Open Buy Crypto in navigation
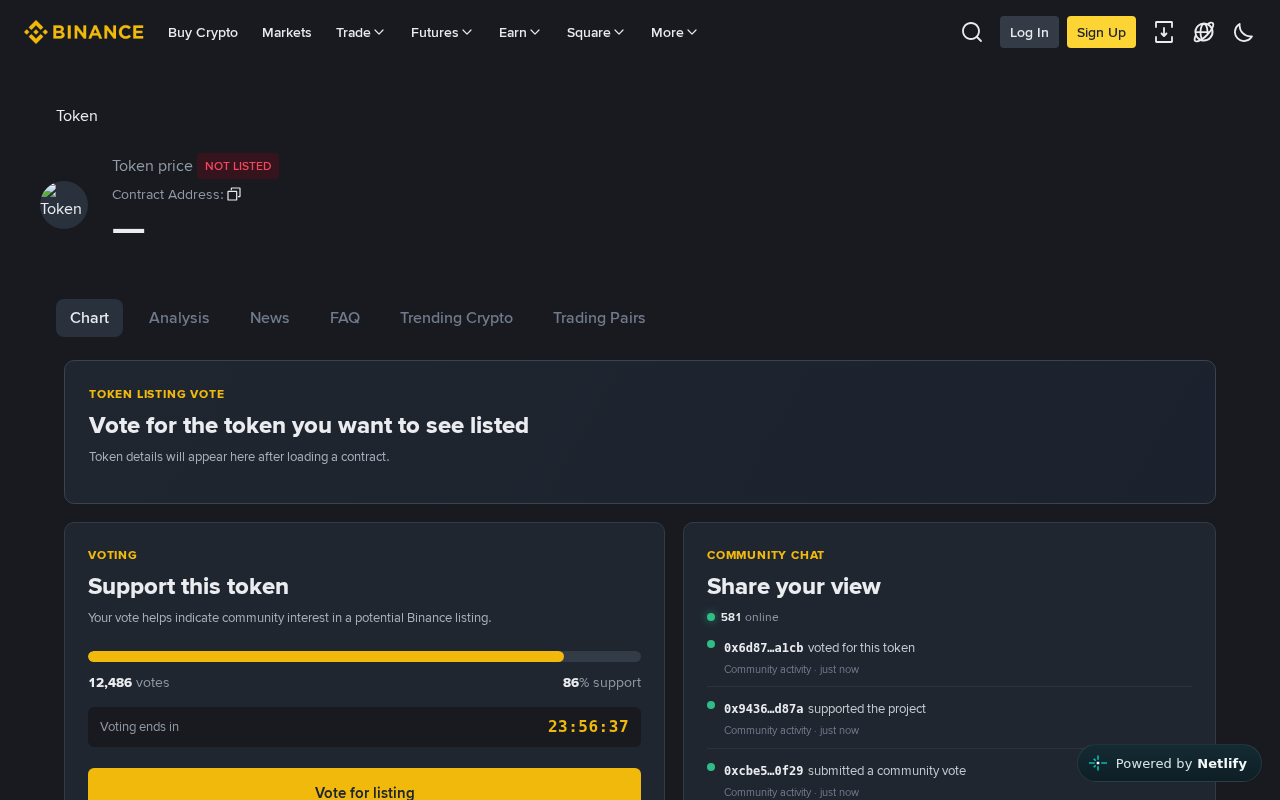Screen dimensions: 1280x800 point(203,32)
